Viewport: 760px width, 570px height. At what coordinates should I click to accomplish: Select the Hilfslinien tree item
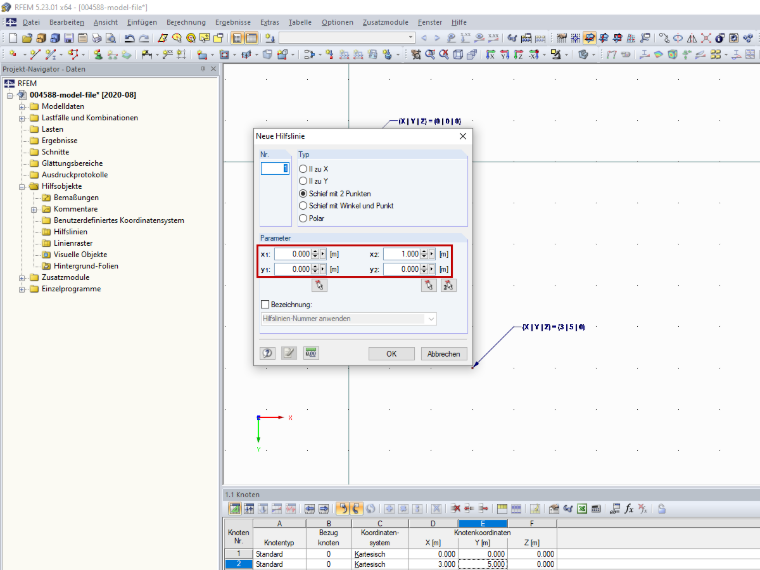pos(70,232)
